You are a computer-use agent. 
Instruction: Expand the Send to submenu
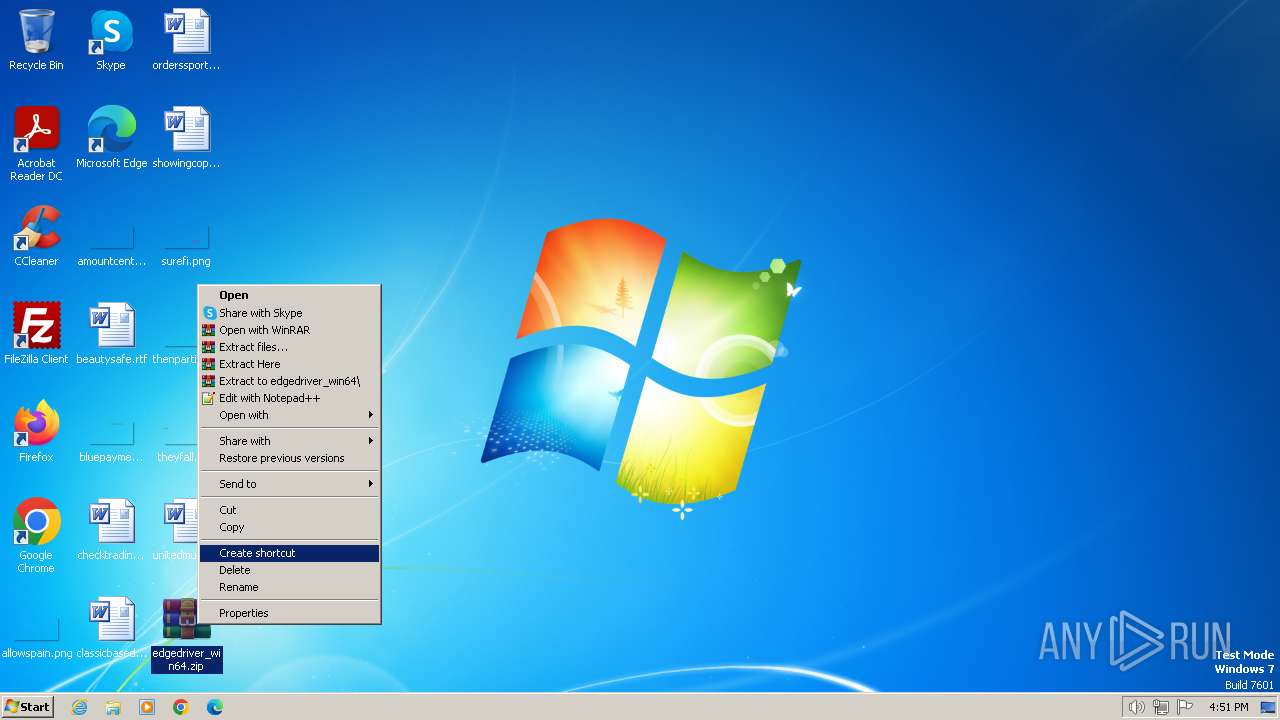click(289, 484)
